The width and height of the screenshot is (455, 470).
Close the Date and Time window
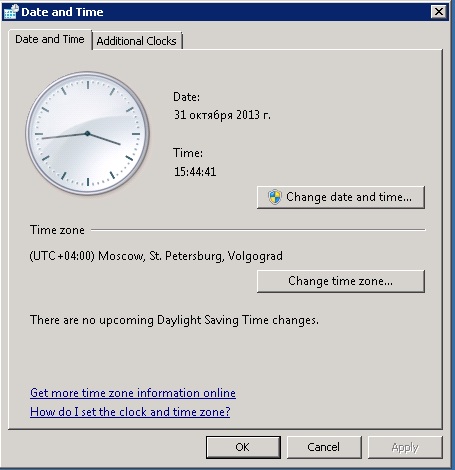pyautogui.click(x=439, y=12)
